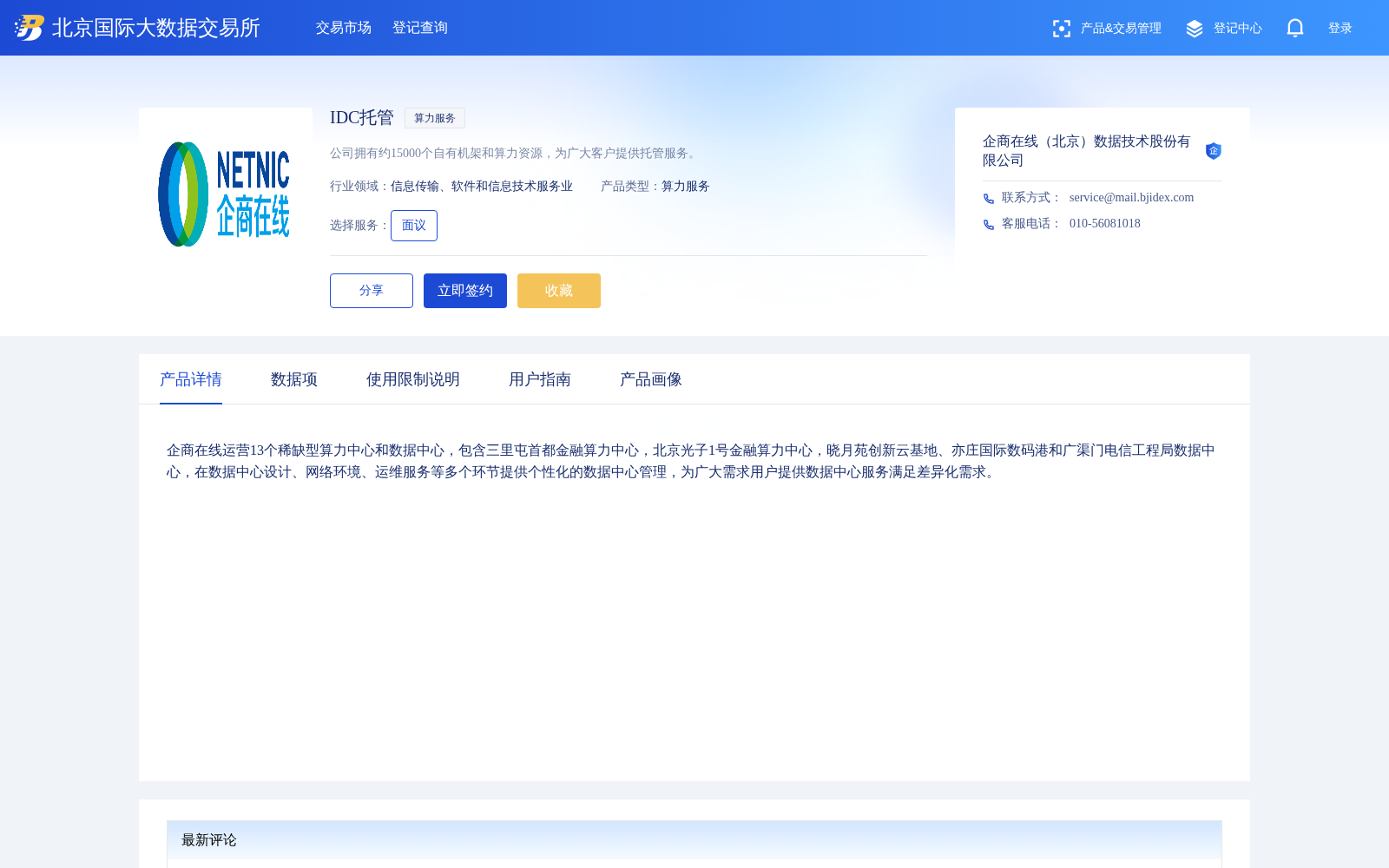This screenshot has width=1389, height=868.
Task: Click the phone icon beside 客服电话
Action: click(x=989, y=225)
